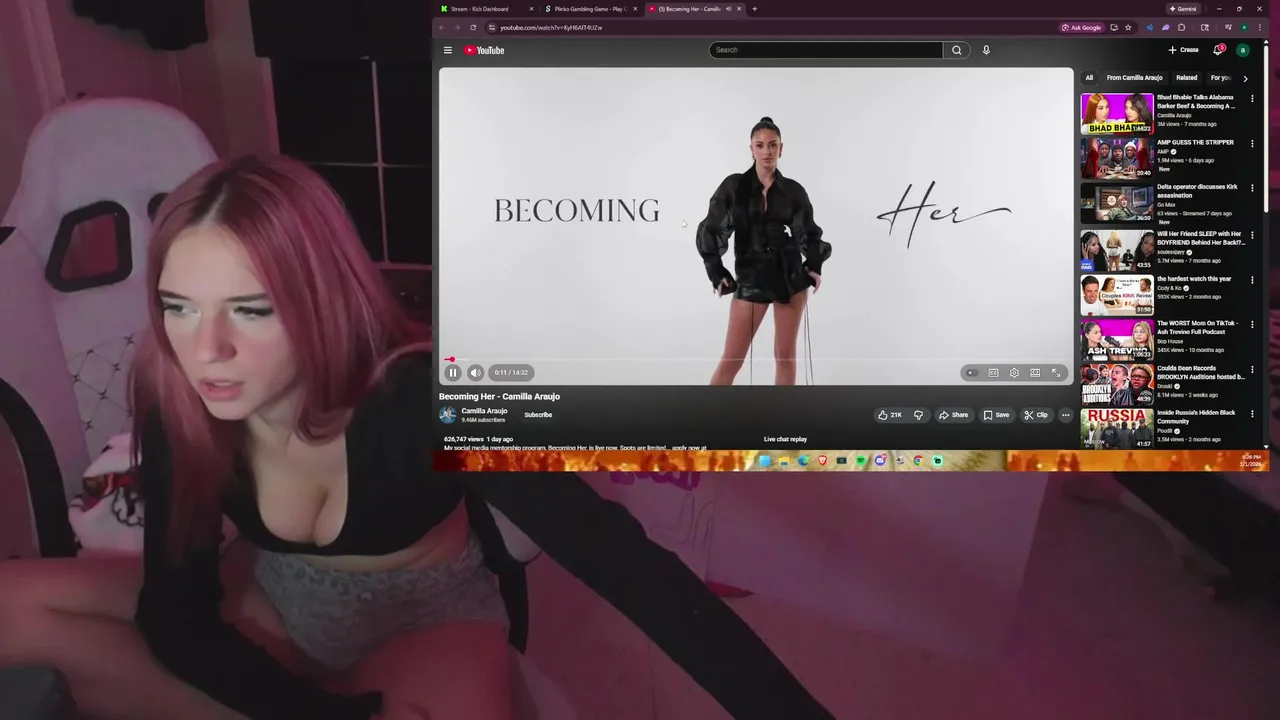Reload the current page
1280x720 pixels.
(x=473, y=27)
